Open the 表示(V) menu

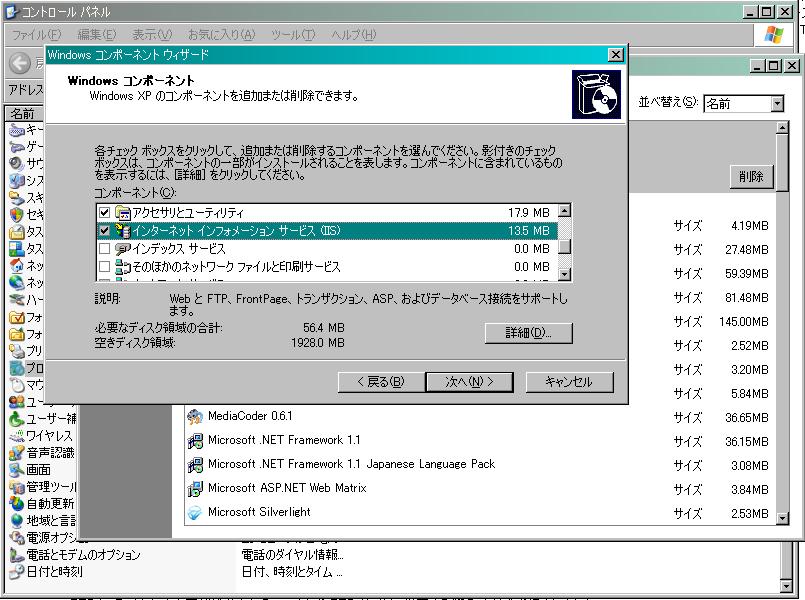(x=151, y=34)
